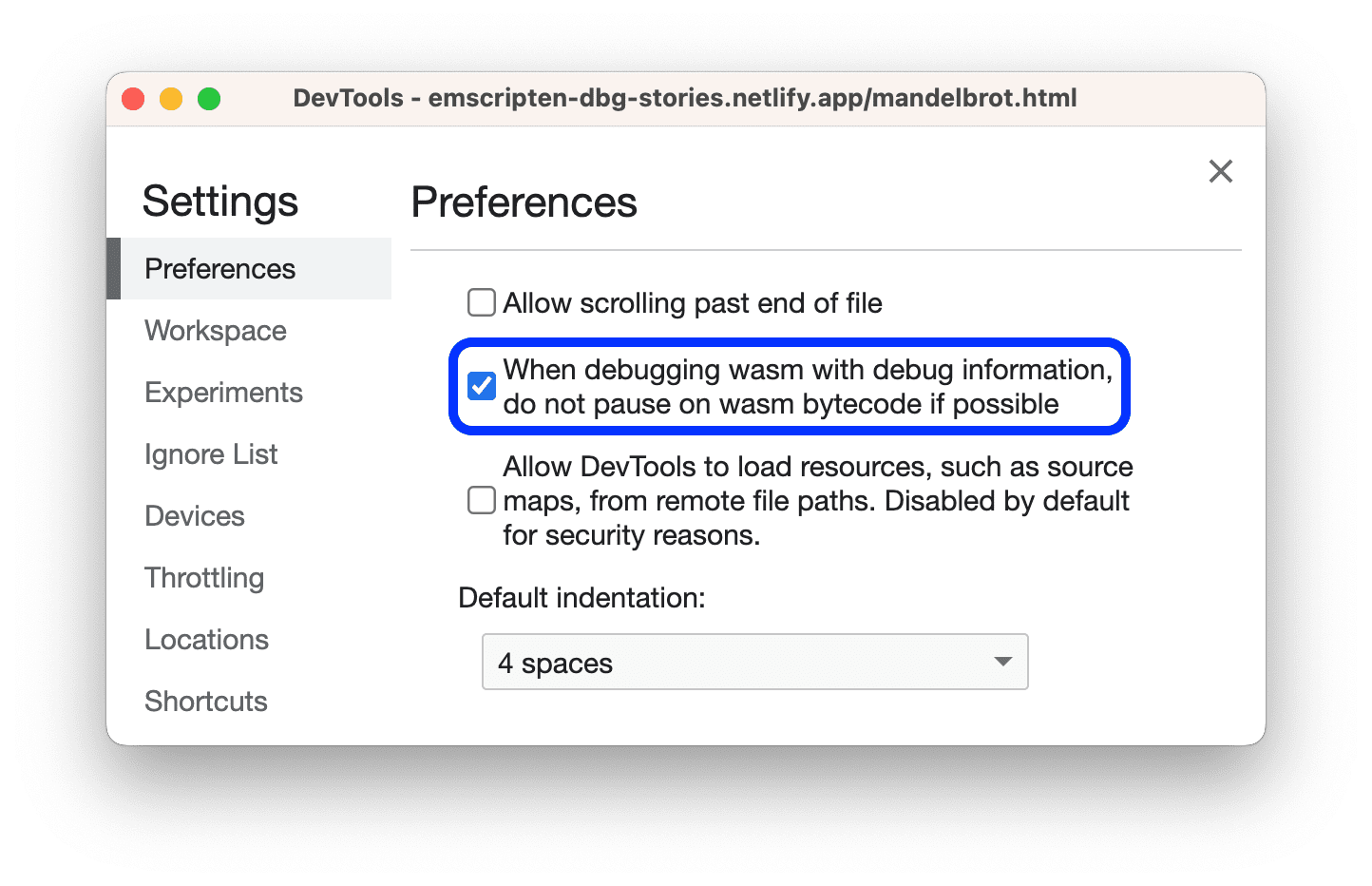The image size is (1372, 886).
Task: Select the Ignore List category
Action: point(210,453)
